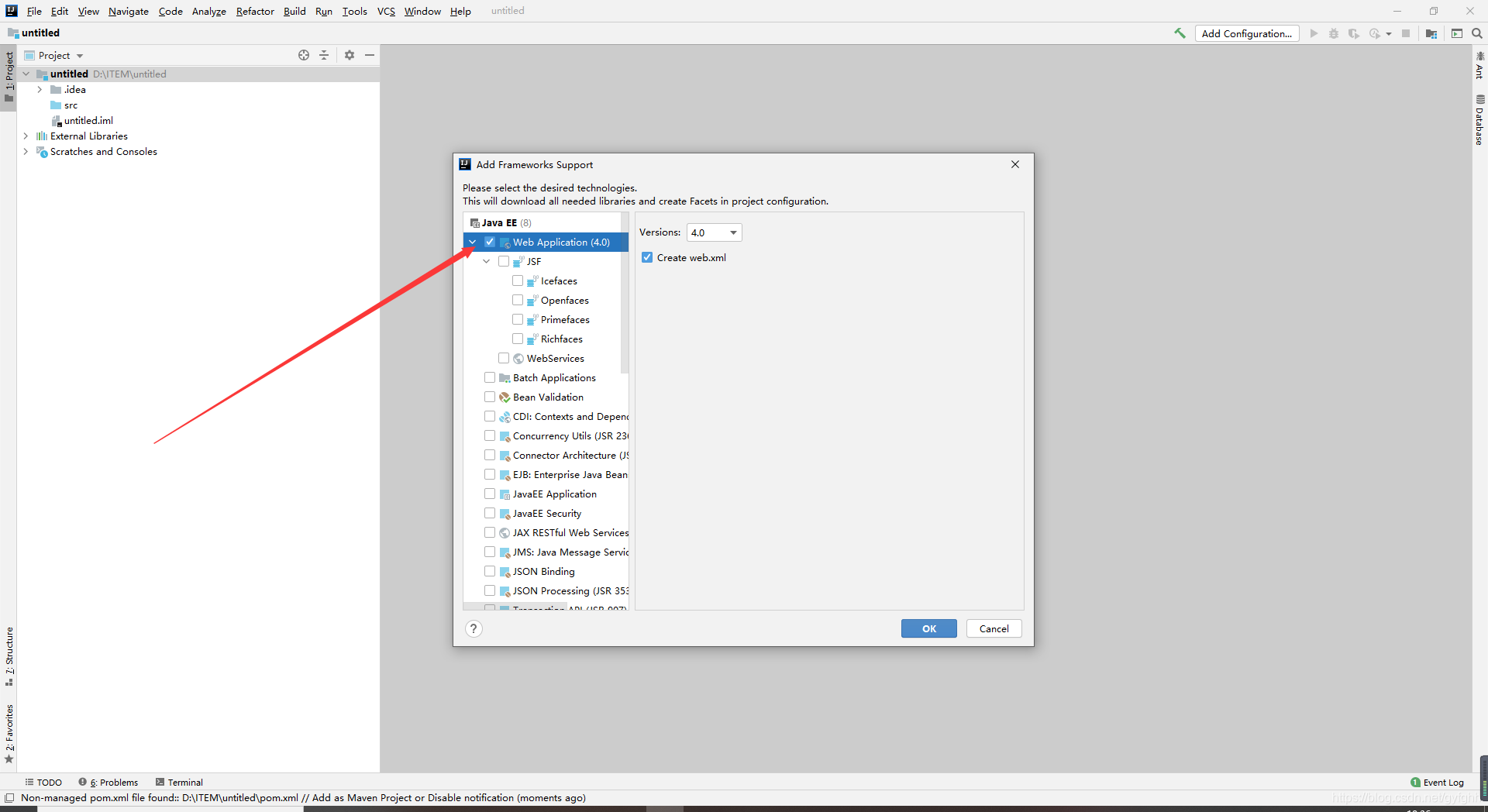Click Add Configuration... button
Image resolution: width=1488 pixels, height=812 pixels.
pos(1246,33)
